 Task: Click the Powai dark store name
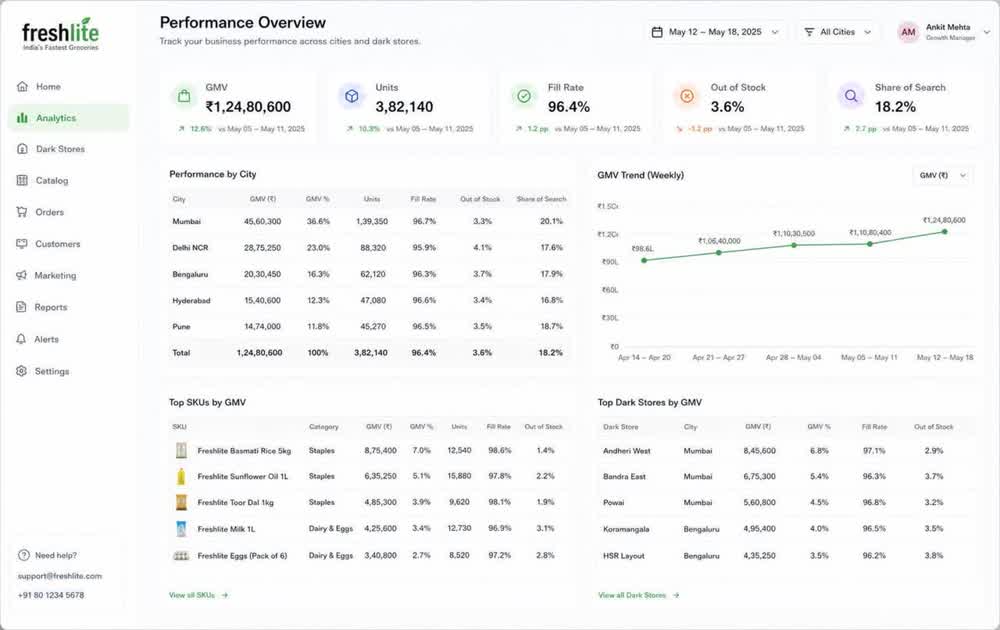(614, 502)
